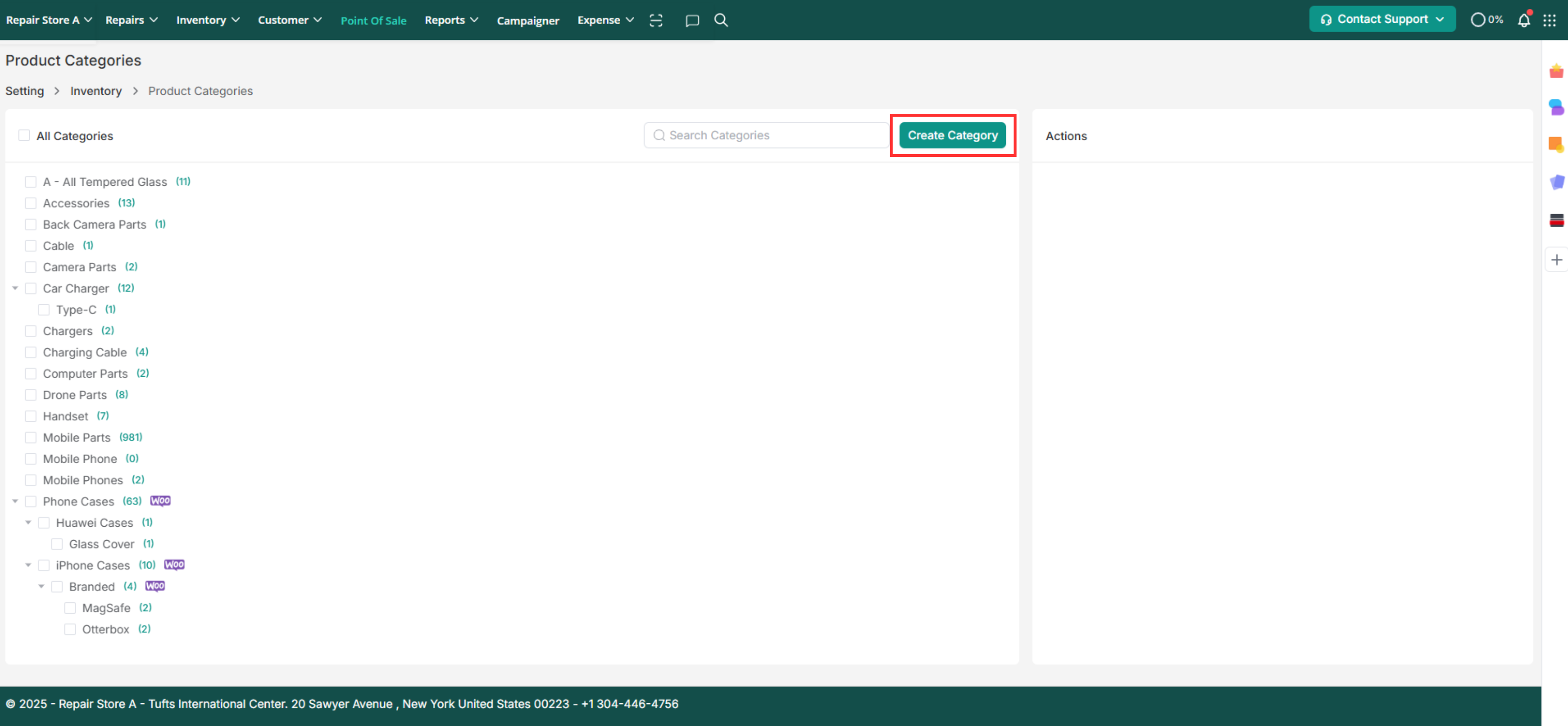Image resolution: width=1568 pixels, height=726 pixels.
Task: Click the Charging Cable category name
Action: (x=85, y=353)
